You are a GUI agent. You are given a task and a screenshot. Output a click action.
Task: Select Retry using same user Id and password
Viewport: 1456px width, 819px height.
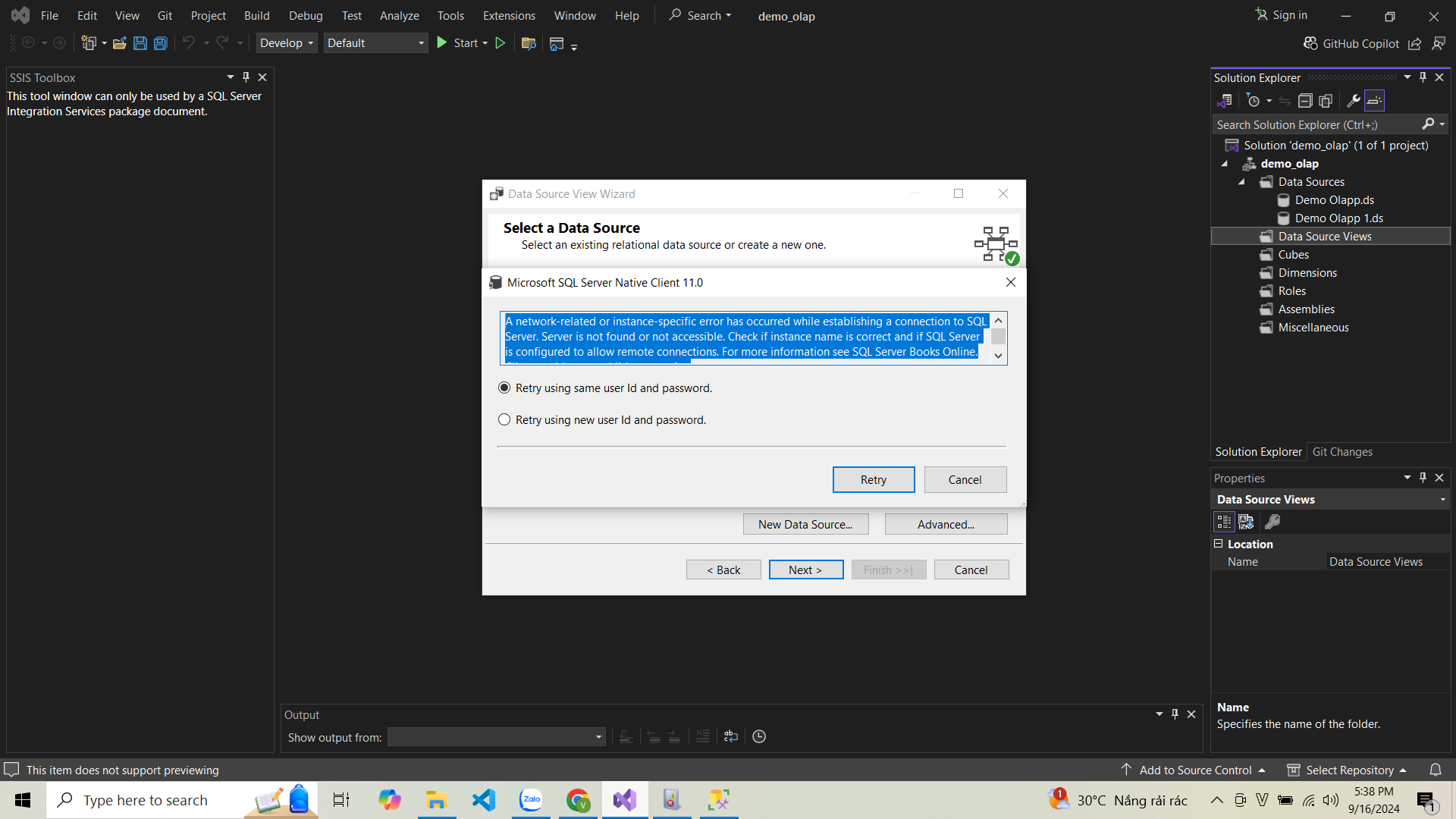tap(606, 388)
